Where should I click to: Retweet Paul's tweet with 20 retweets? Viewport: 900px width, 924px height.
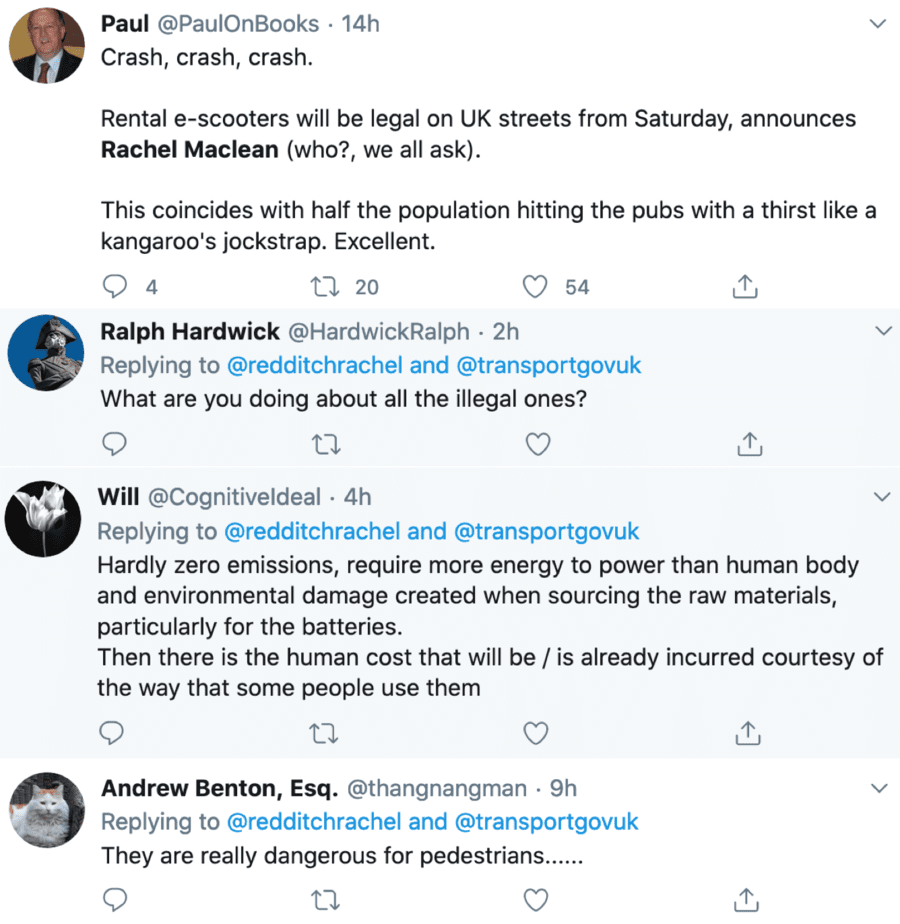pyautogui.click(x=326, y=288)
